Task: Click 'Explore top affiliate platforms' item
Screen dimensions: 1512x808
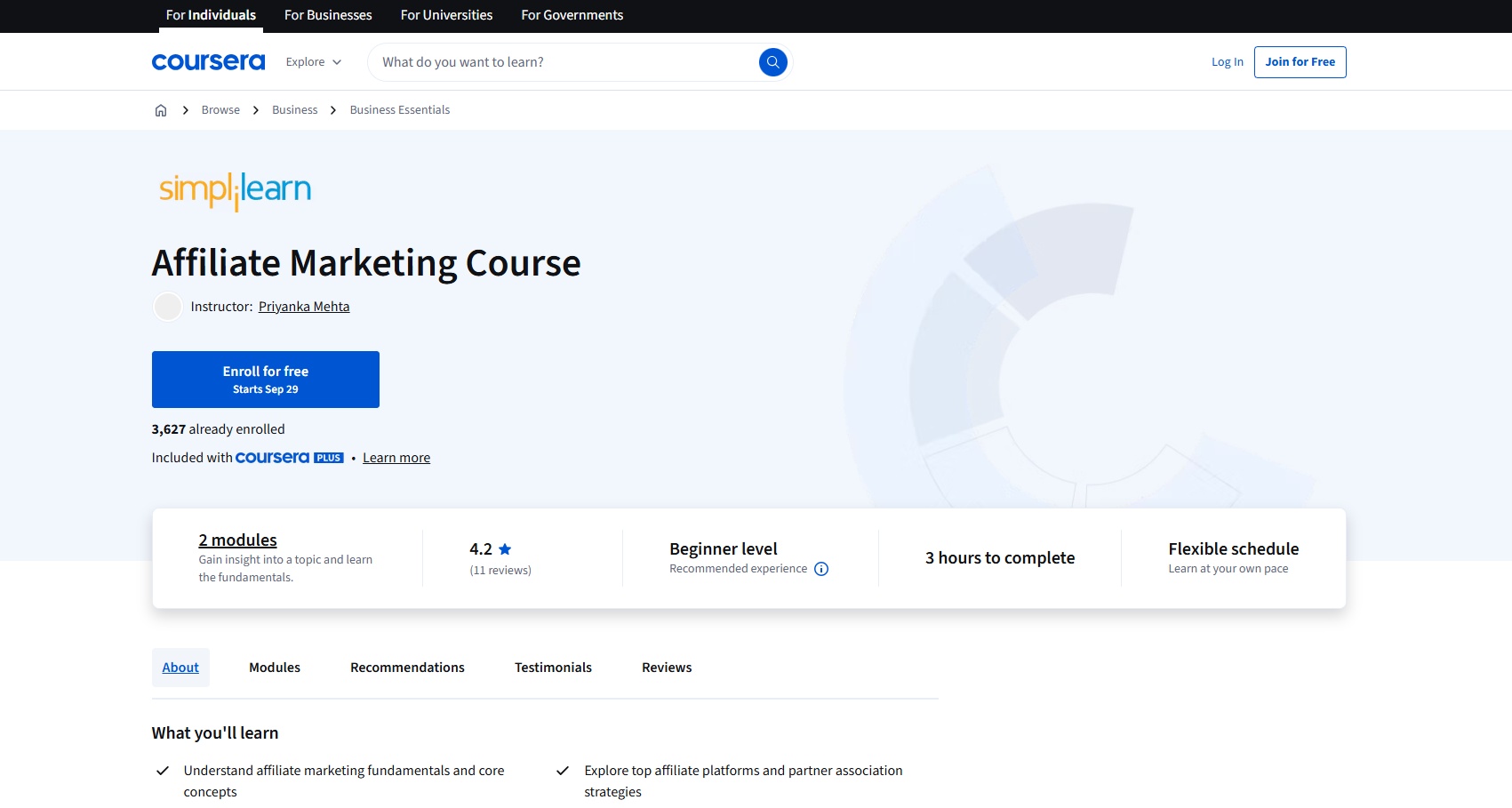Action: click(x=743, y=781)
